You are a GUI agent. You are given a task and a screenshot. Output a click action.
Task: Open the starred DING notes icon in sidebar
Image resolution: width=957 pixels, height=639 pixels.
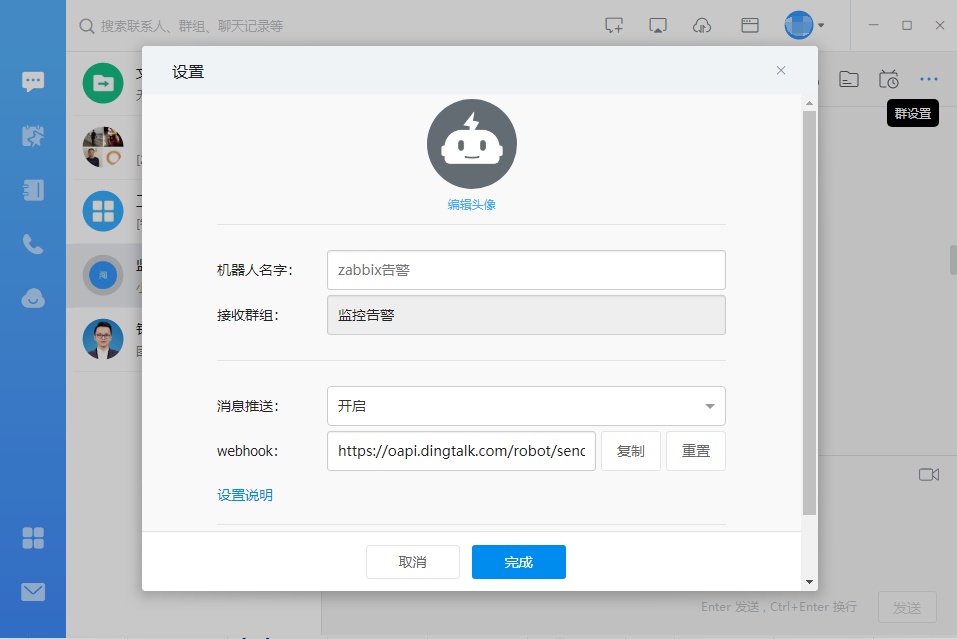click(x=33, y=135)
